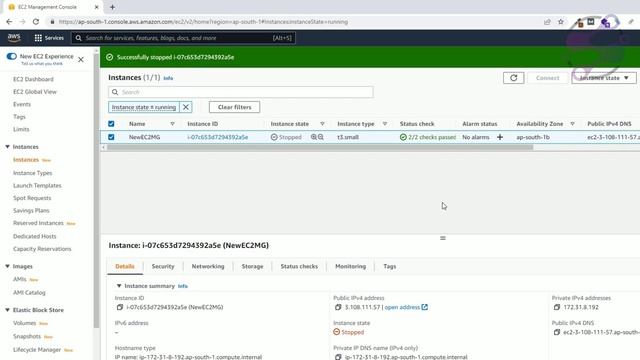Screen dimensions: 640x360
Task: Toggle the select-all instances checkbox
Action: coord(111,124)
